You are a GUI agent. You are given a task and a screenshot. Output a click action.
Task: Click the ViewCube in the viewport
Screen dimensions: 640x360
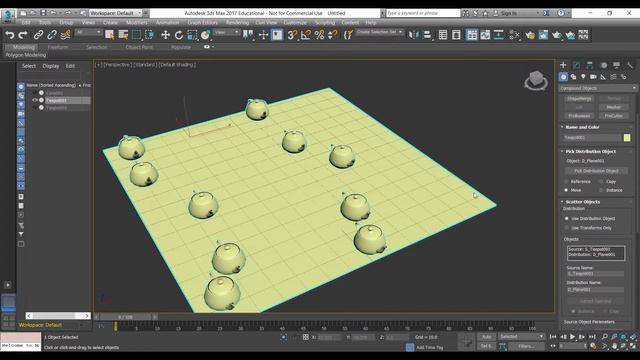point(536,80)
